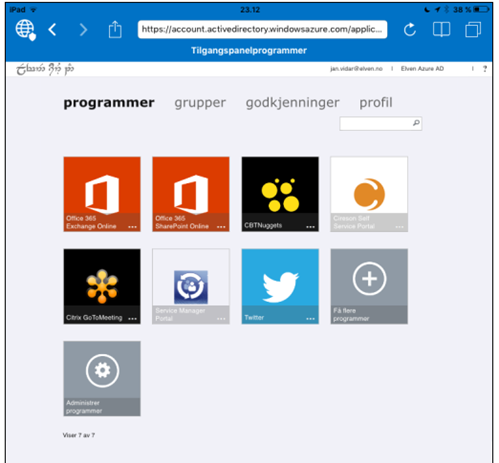Show open tabs with the tabs icon
The height and width of the screenshot is (463, 499).
(x=473, y=29)
